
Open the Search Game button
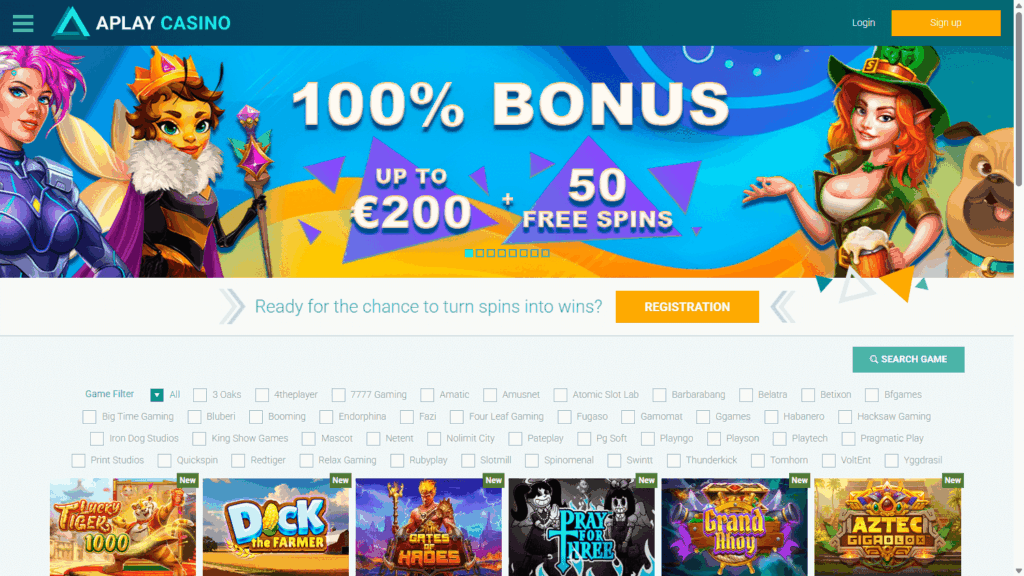(908, 359)
